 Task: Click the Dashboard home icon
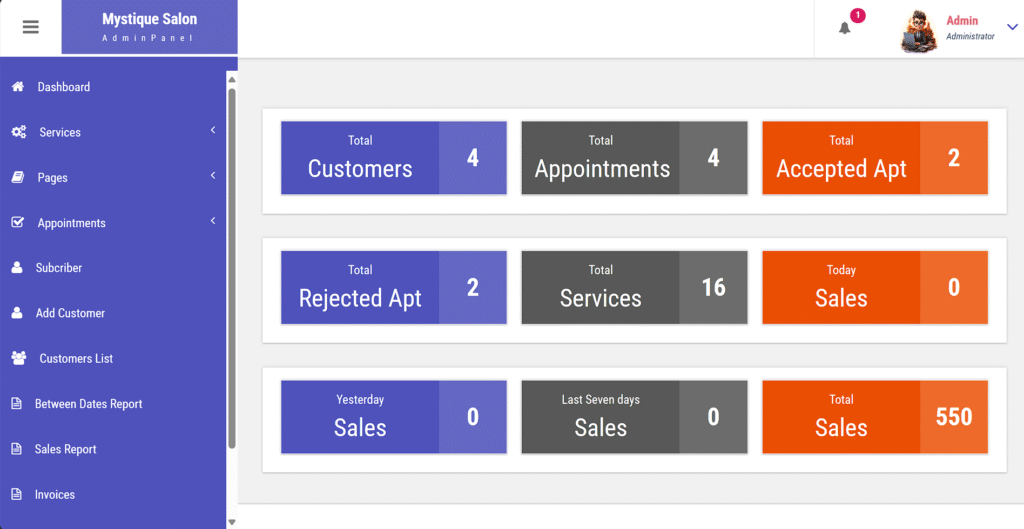tap(18, 87)
